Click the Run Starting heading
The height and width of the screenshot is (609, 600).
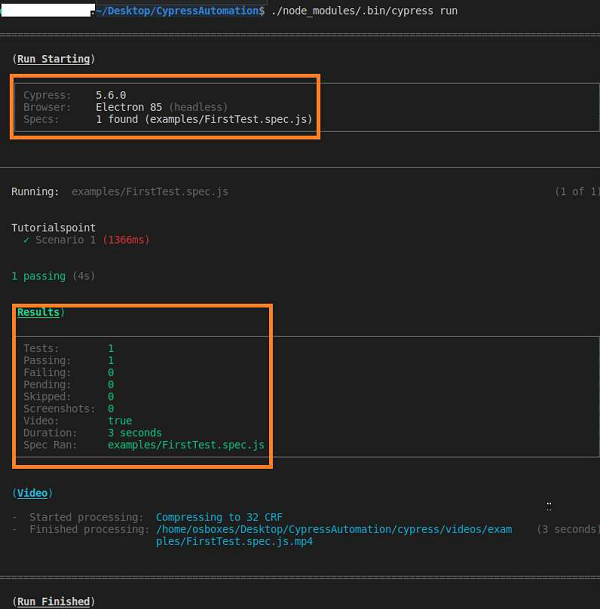click(53, 59)
